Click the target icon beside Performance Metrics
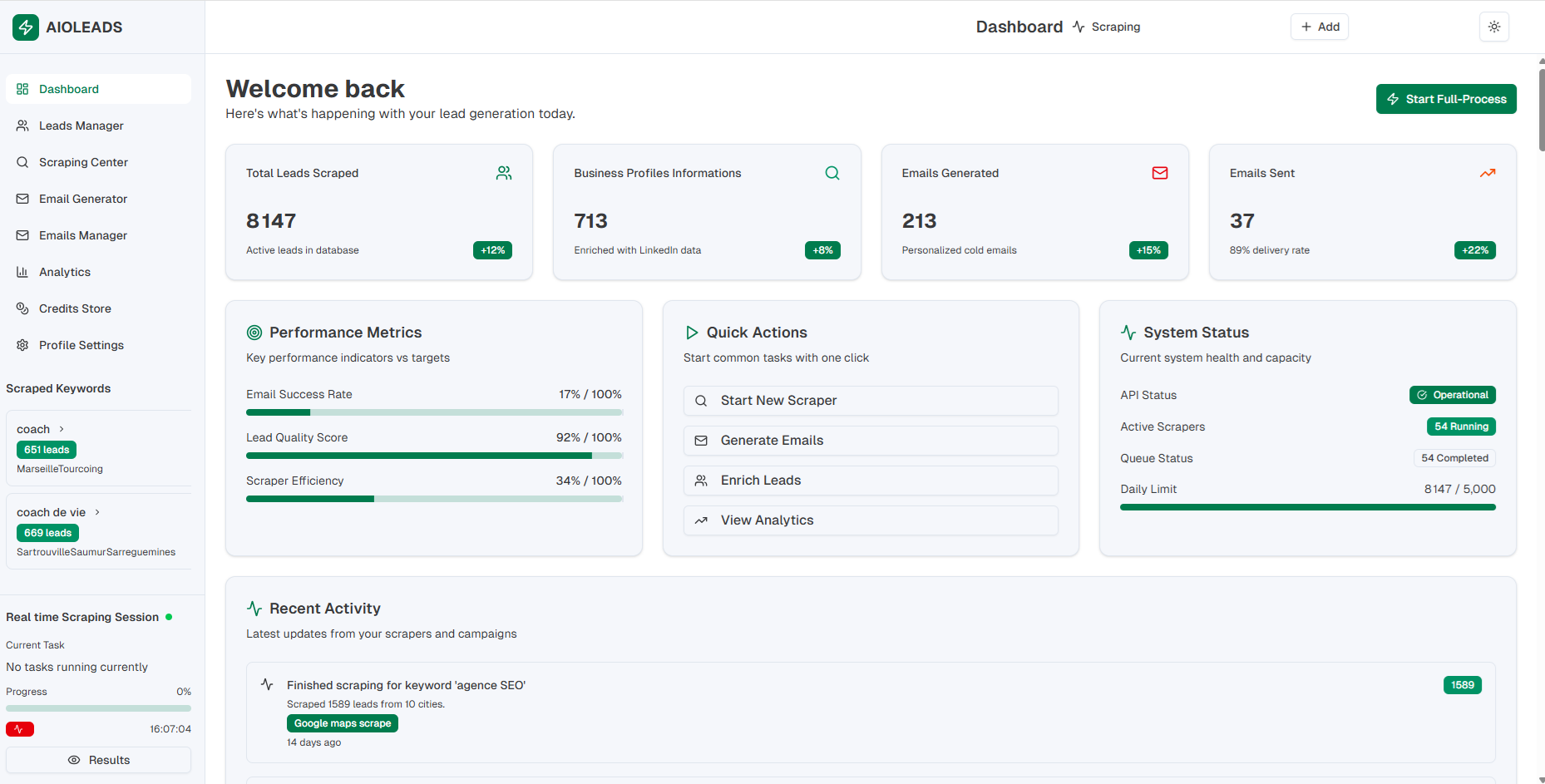Viewport: 1545px width, 784px height. (x=254, y=333)
